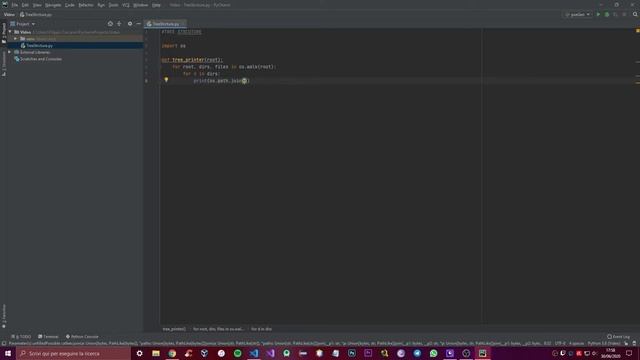Open the Refactor menu

(x=86, y=5)
